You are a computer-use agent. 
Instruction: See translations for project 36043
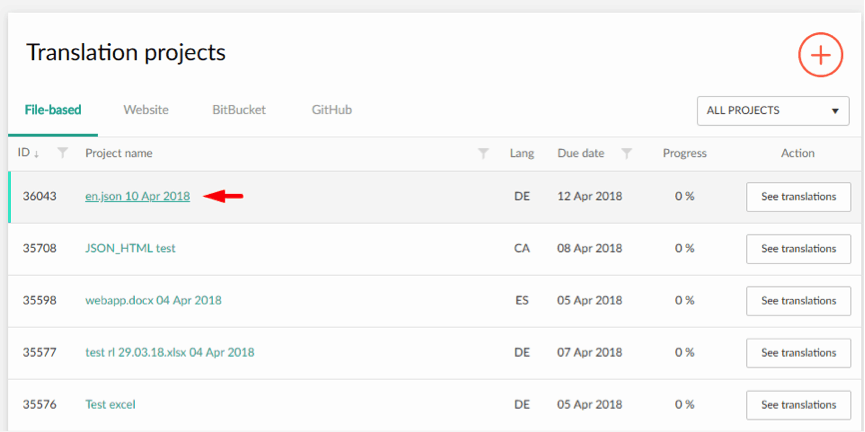click(x=798, y=197)
